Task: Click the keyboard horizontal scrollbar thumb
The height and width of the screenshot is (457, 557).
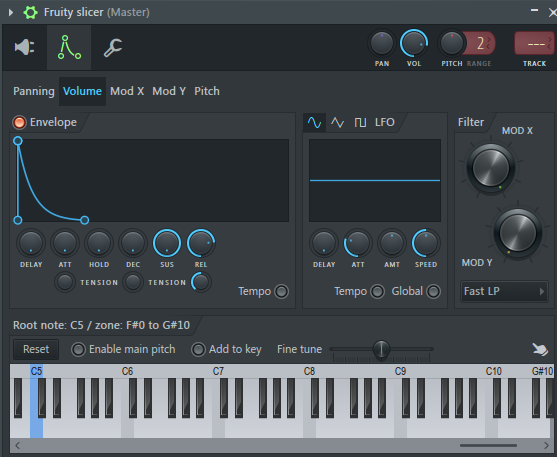Action: coord(488,445)
